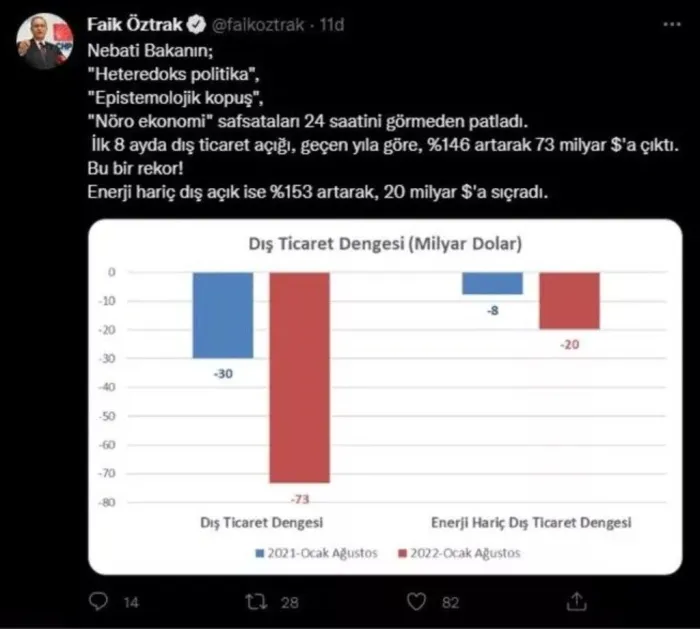Image resolution: width=700 pixels, height=629 pixels.
Task: Click the red -73 bar in chart
Action: pyautogui.click(x=300, y=378)
